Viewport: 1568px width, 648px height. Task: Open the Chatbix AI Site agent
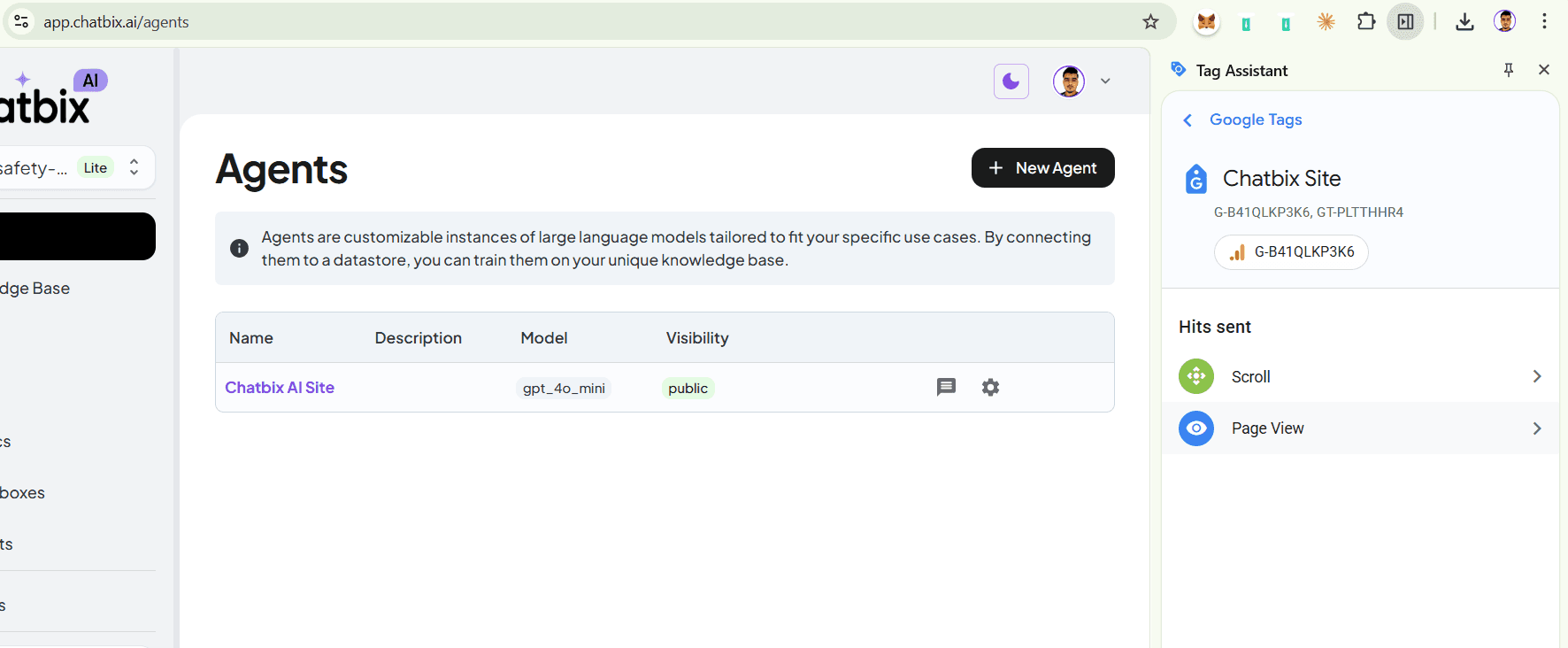pos(280,388)
